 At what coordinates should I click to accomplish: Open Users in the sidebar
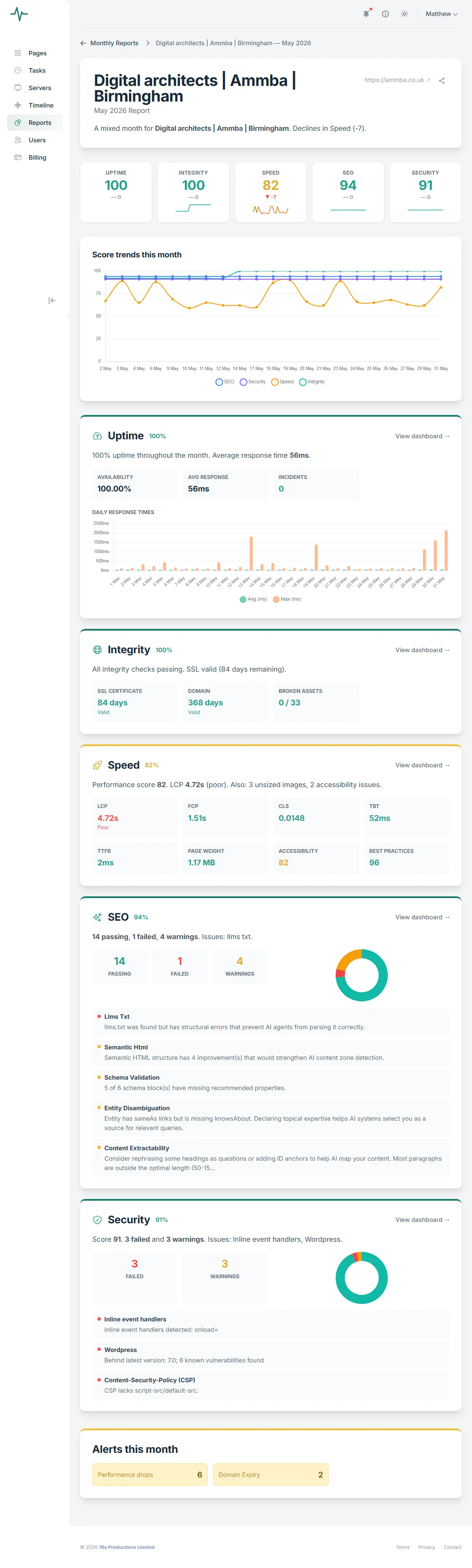[x=35, y=140]
